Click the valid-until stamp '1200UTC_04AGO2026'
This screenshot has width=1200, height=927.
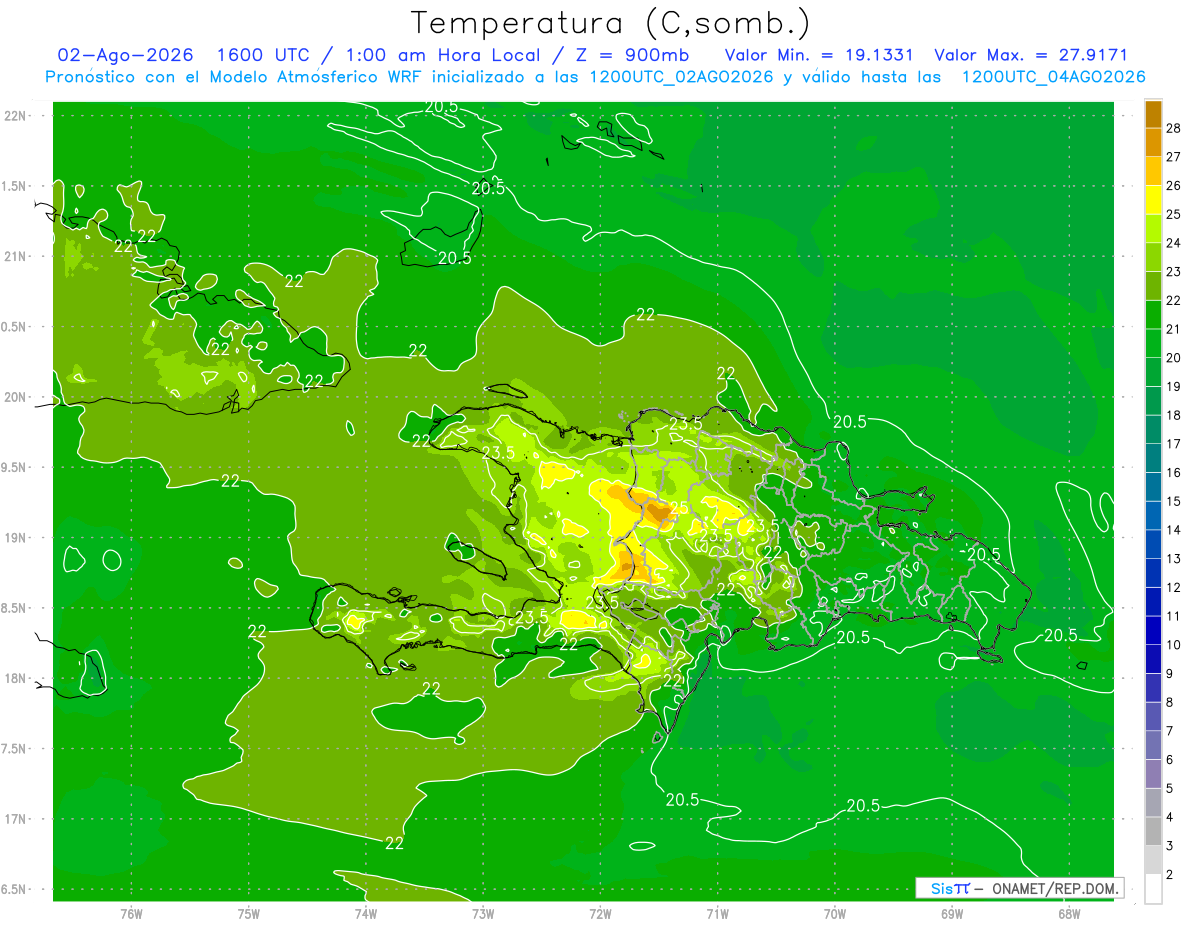(x=1053, y=77)
